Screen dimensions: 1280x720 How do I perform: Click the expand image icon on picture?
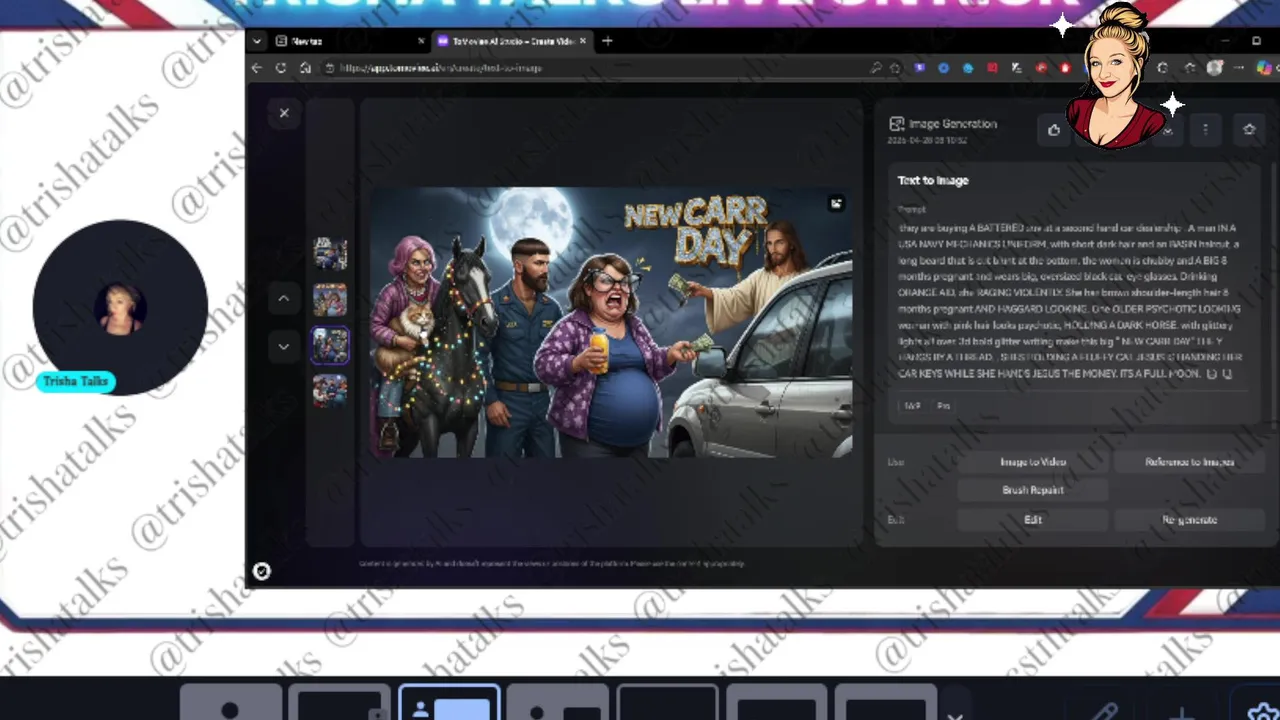pos(837,204)
